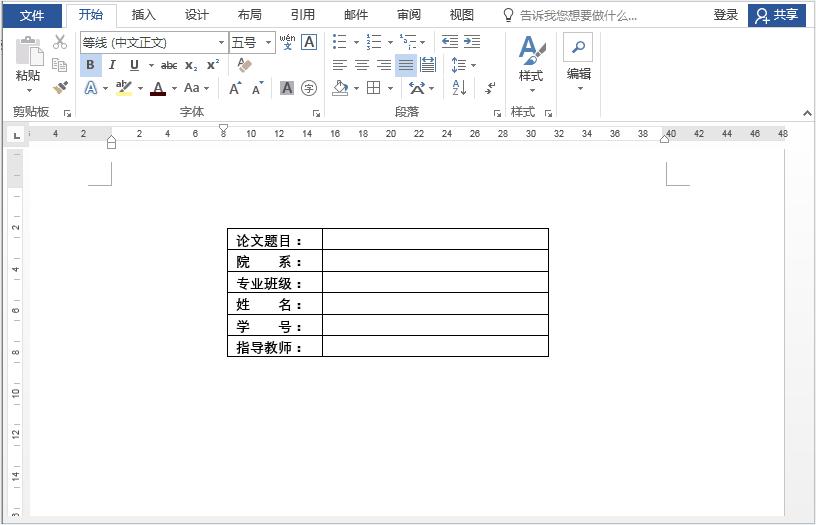
Task: Click the Phonetic Guide wén icon
Action: 288,42
